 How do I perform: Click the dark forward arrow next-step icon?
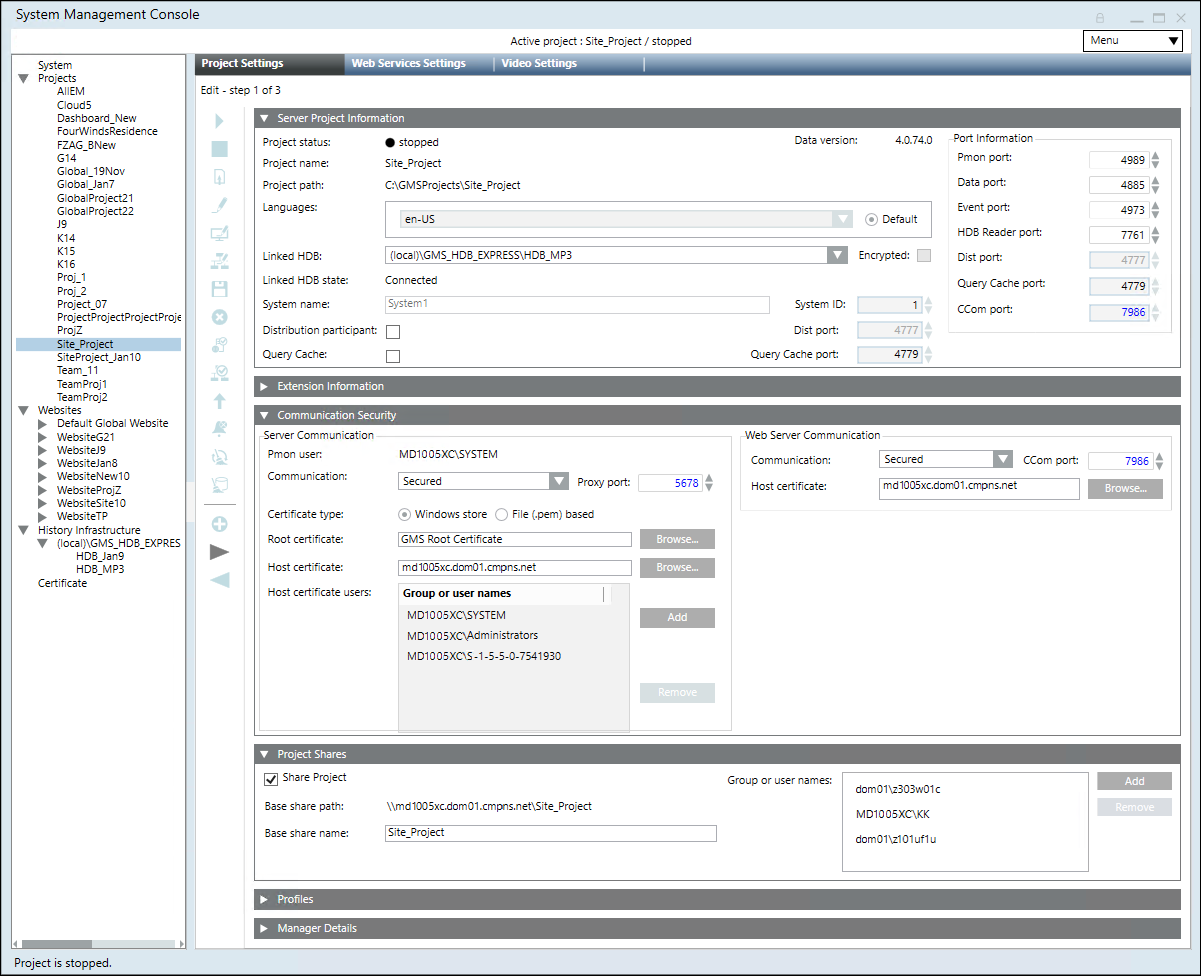pyautogui.click(x=220, y=552)
